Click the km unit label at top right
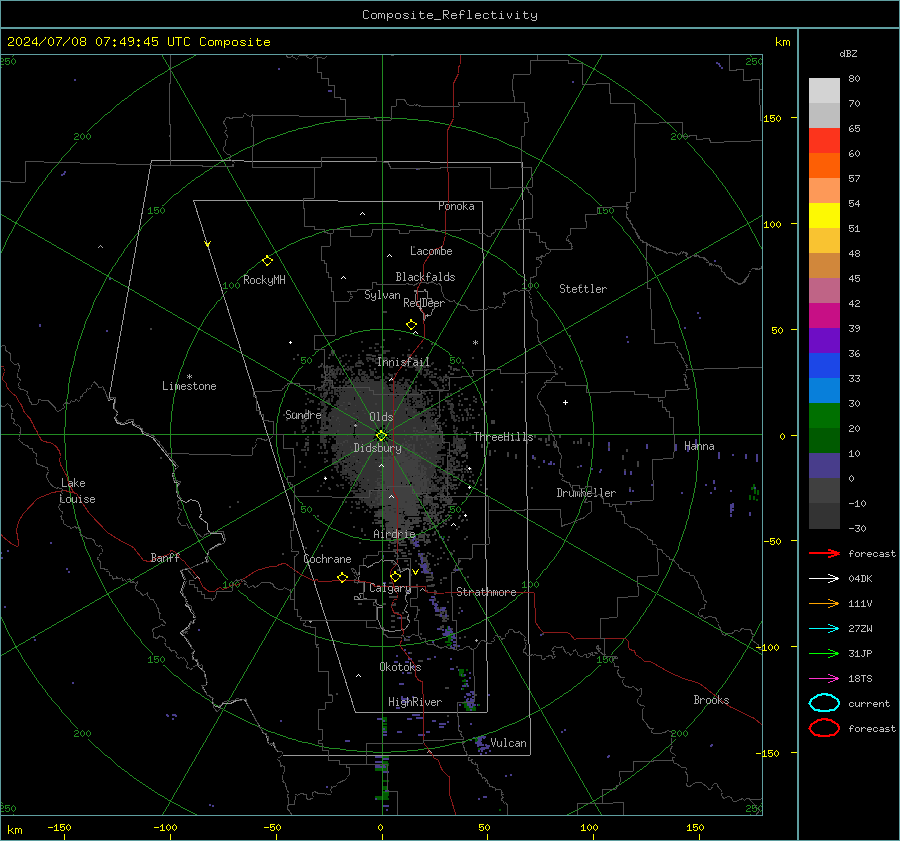900x841 pixels. (782, 42)
